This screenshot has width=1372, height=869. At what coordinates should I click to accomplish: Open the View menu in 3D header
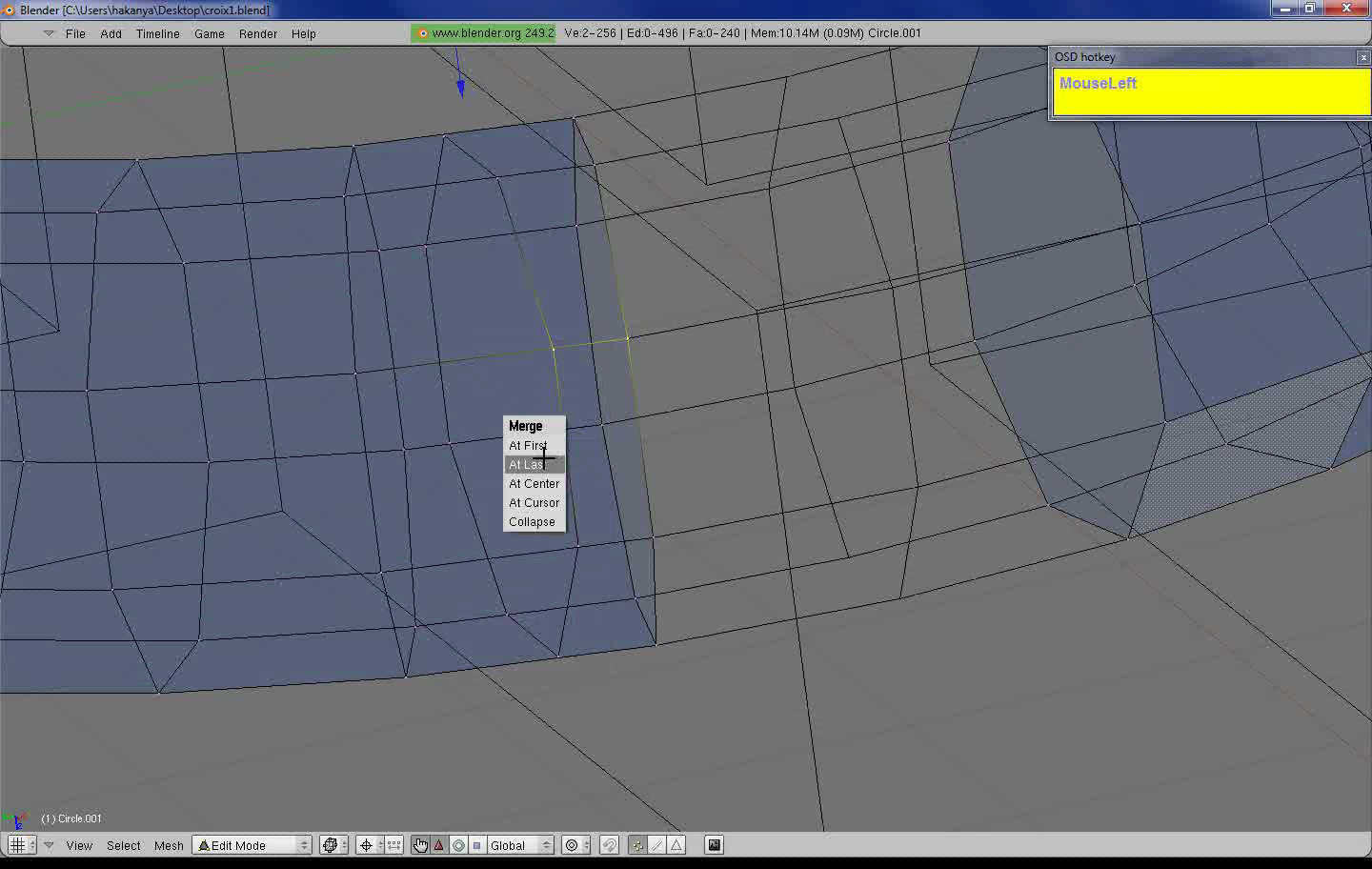point(79,845)
